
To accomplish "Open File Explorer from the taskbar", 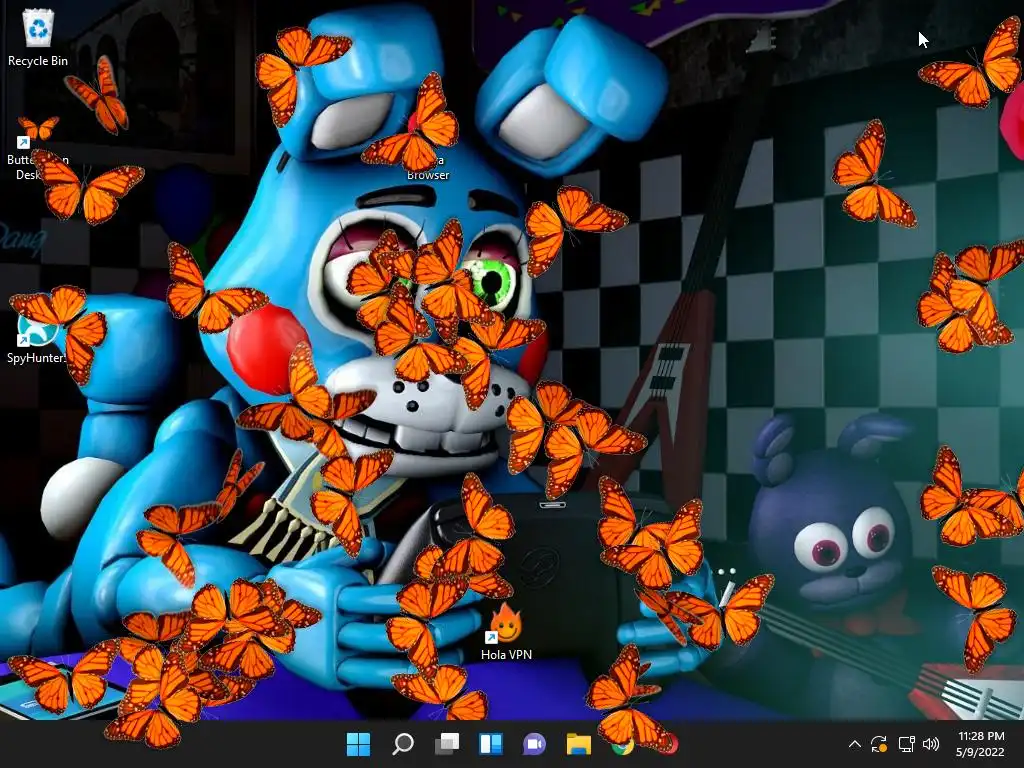I will 579,744.
